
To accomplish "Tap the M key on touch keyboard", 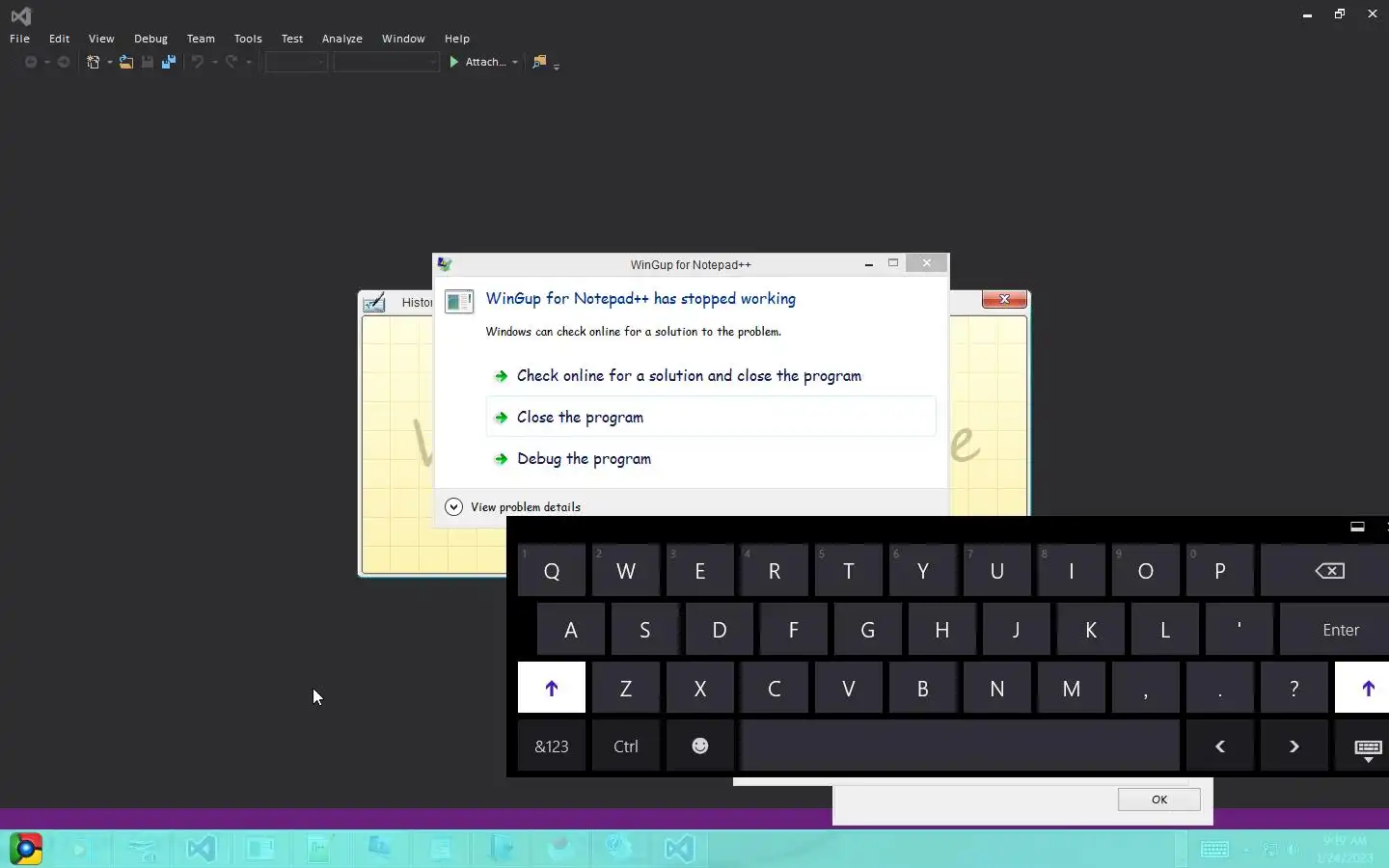I will point(1072,688).
